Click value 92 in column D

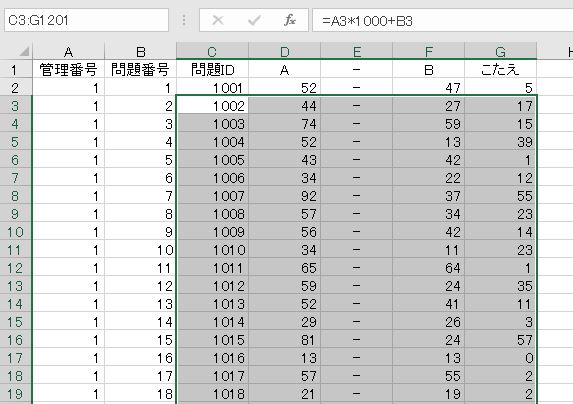(284, 196)
